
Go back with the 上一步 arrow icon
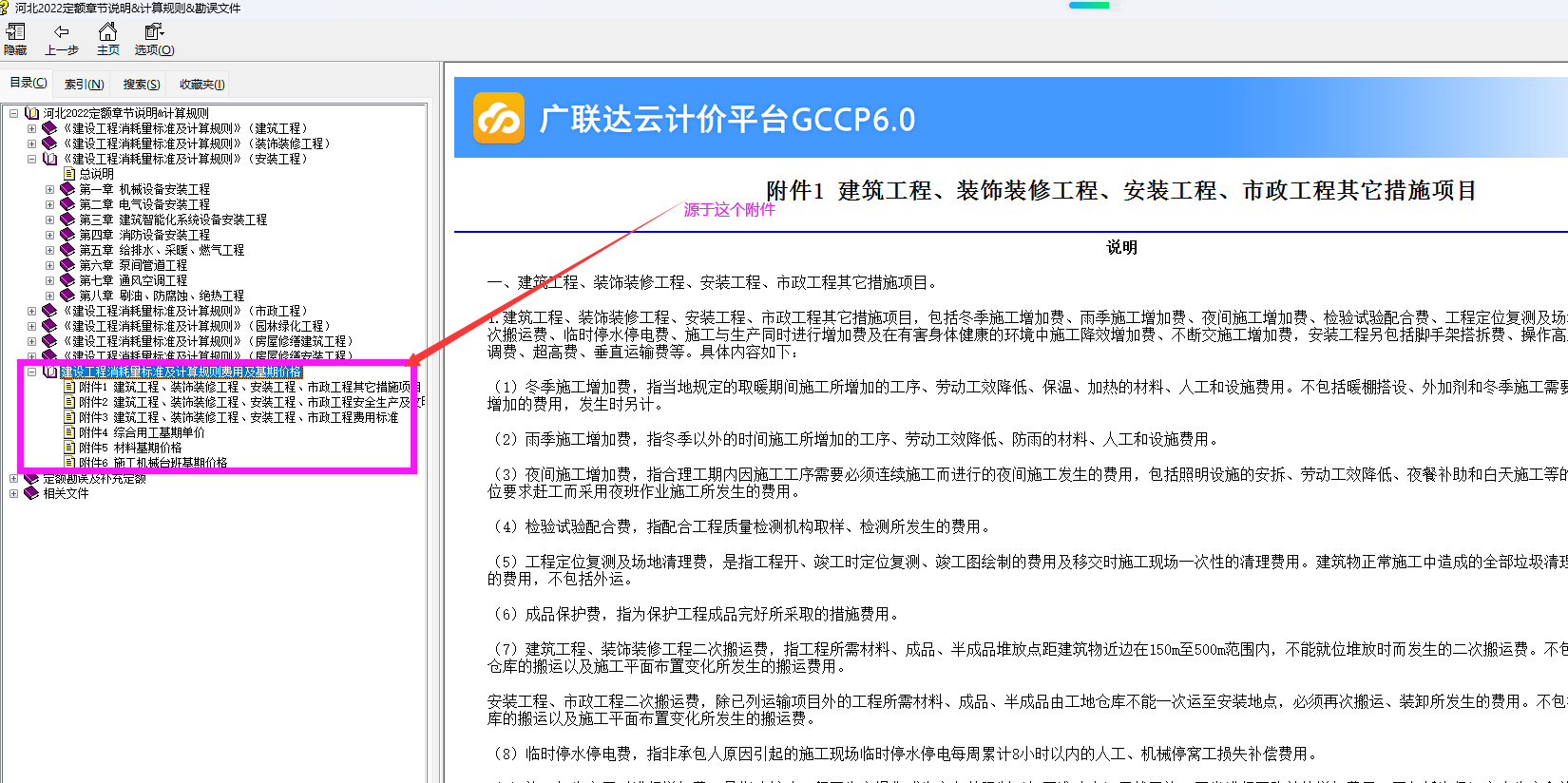(x=62, y=32)
